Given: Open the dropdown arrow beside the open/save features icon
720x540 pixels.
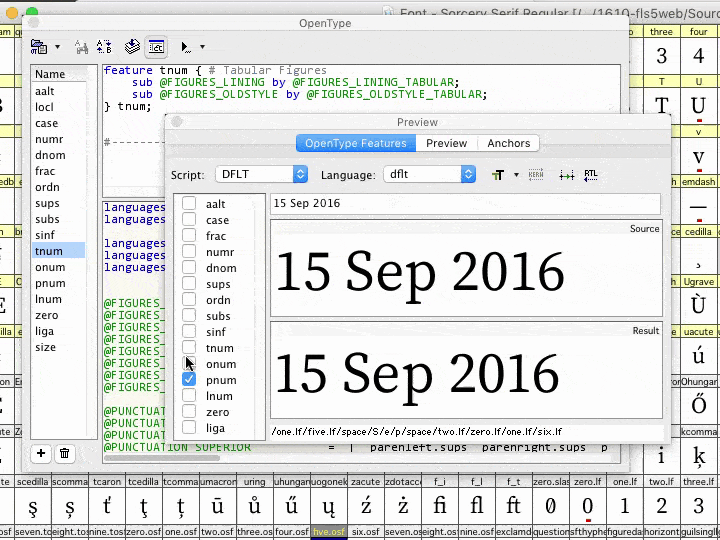Looking at the screenshot, I should pos(57,47).
